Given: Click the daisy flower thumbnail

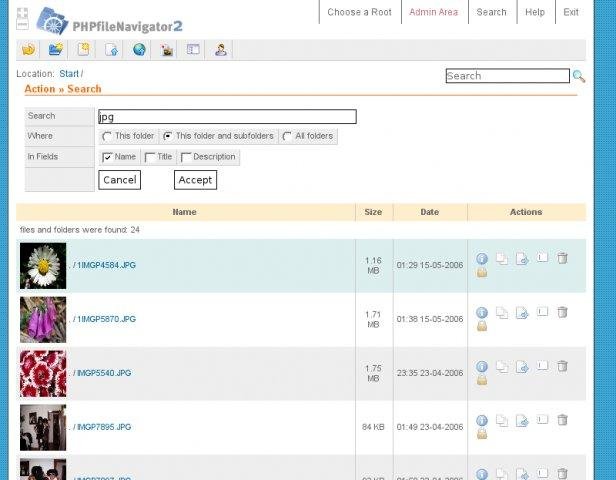Looking at the screenshot, I should (43, 266).
